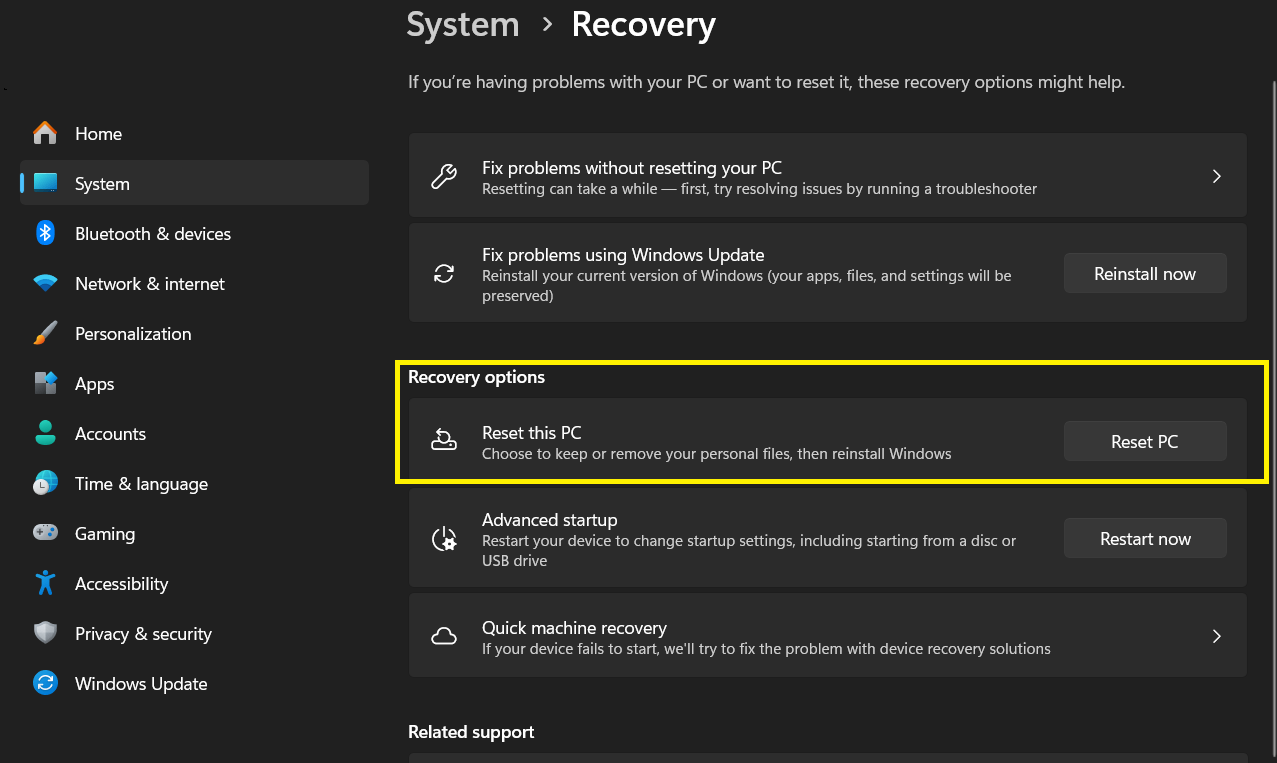Click System in the breadcrumb
This screenshot has width=1277, height=763.
pyautogui.click(x=463, y=24)
